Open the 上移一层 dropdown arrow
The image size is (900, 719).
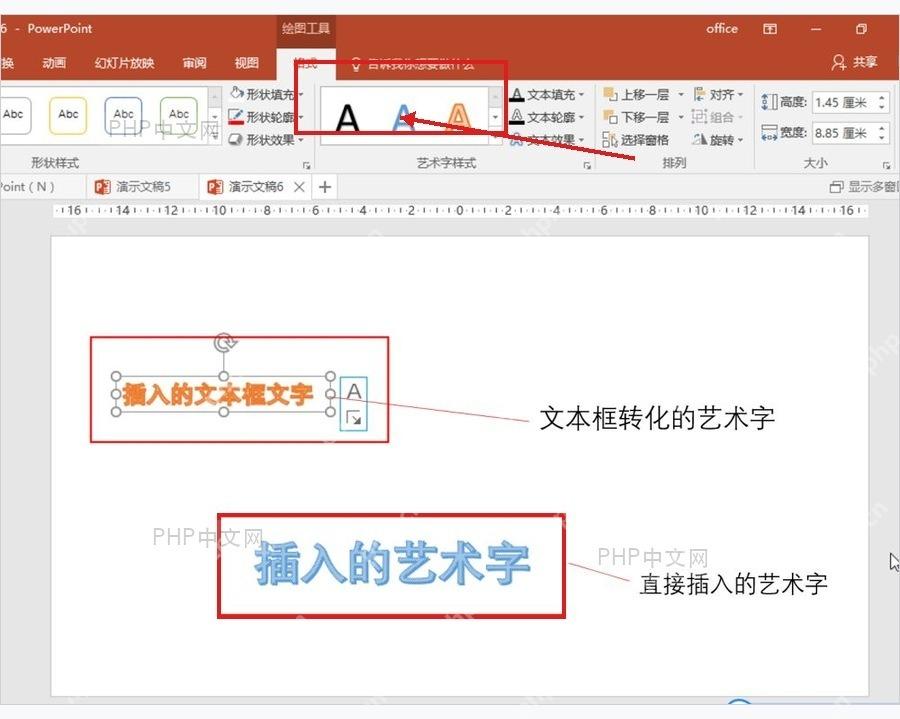point(681,94)
